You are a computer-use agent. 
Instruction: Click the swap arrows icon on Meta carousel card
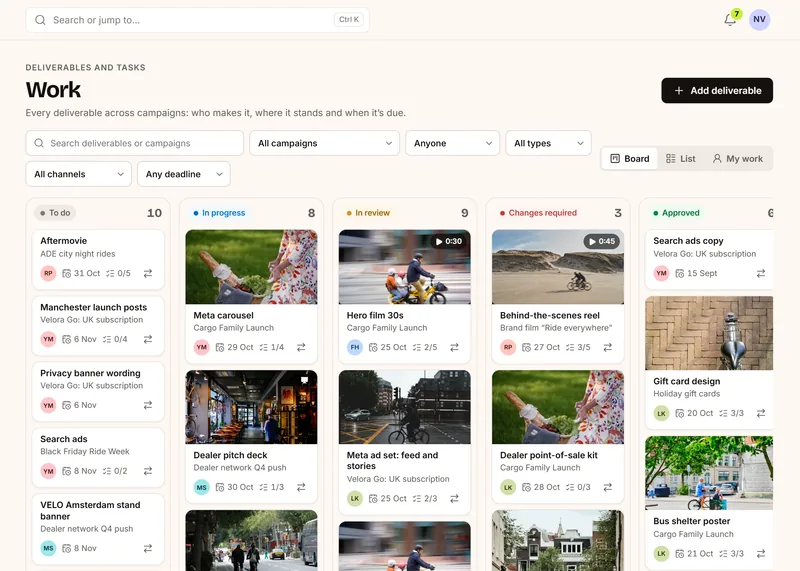click(x=301, y=347)
